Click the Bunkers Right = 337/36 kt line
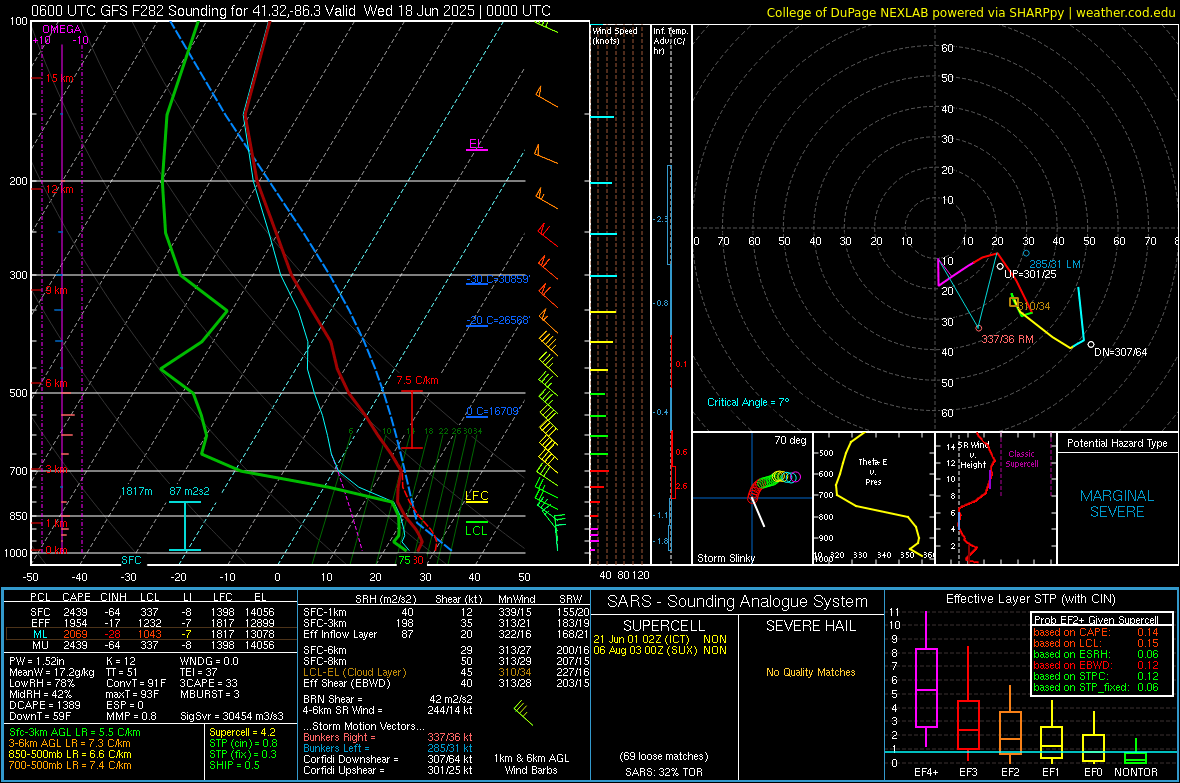Viewport: 1180px width, 783px height. pos(388,737)
